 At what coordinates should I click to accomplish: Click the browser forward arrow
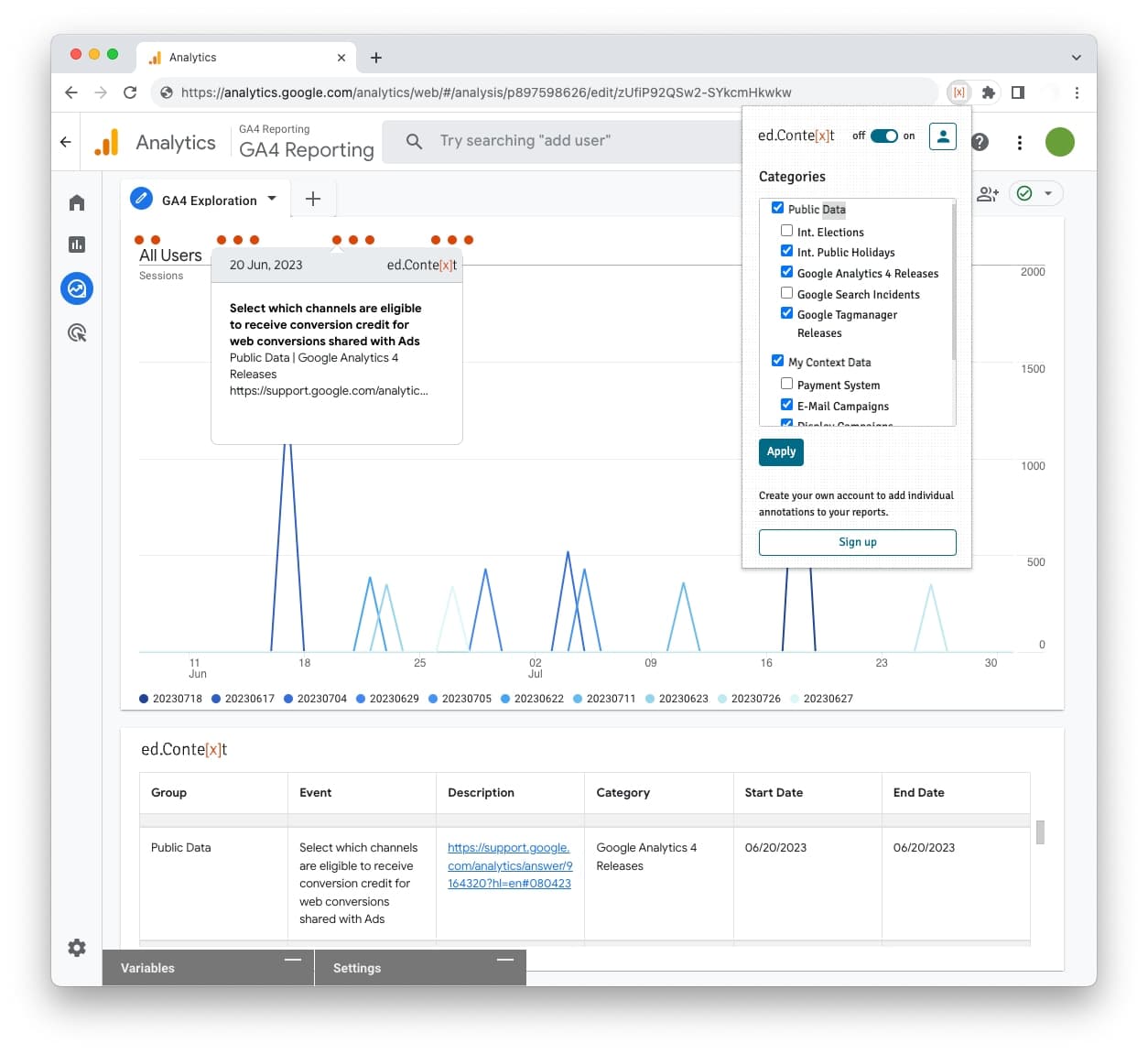(x=101, y=92)
